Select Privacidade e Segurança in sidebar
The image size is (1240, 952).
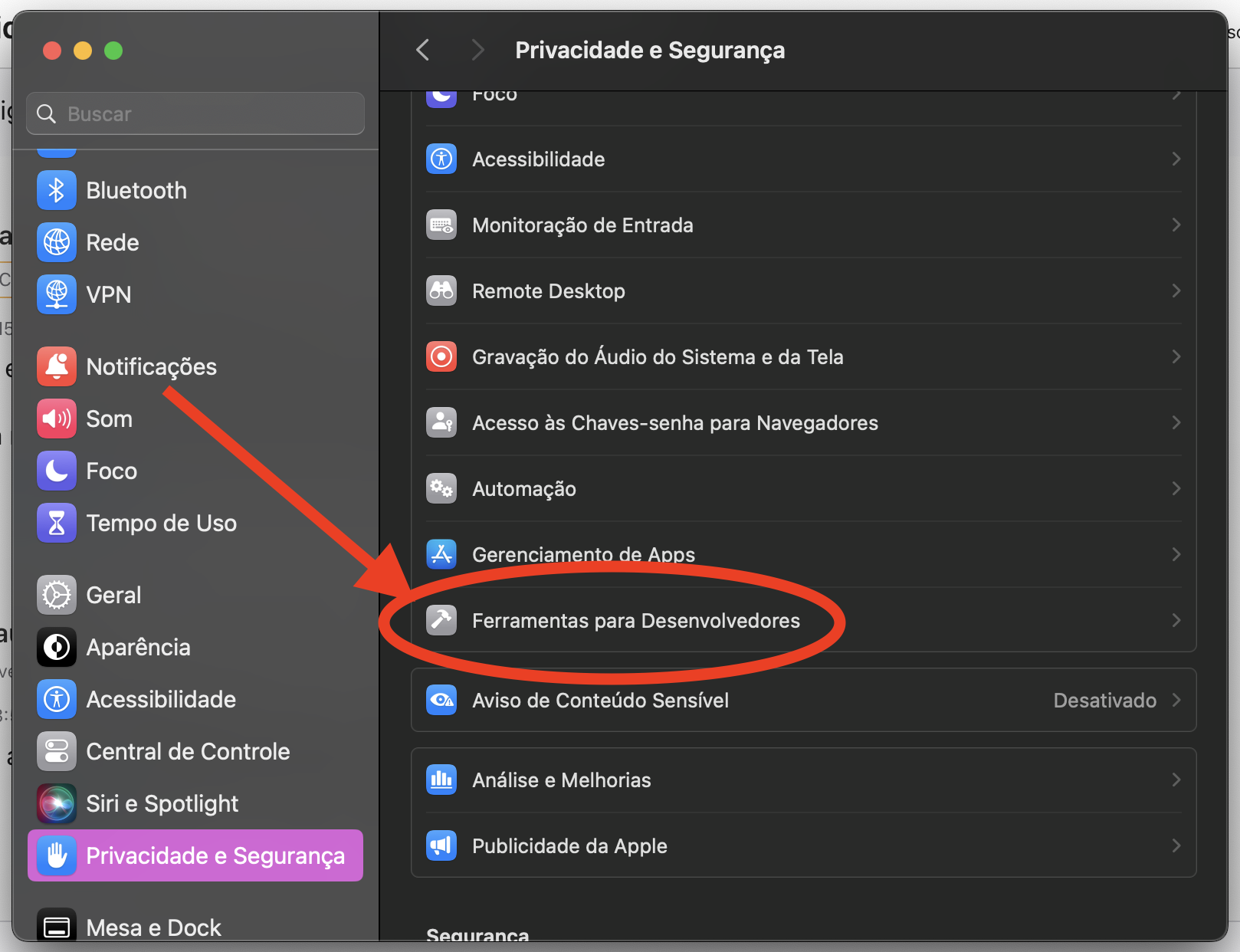(x=195, y=855)
